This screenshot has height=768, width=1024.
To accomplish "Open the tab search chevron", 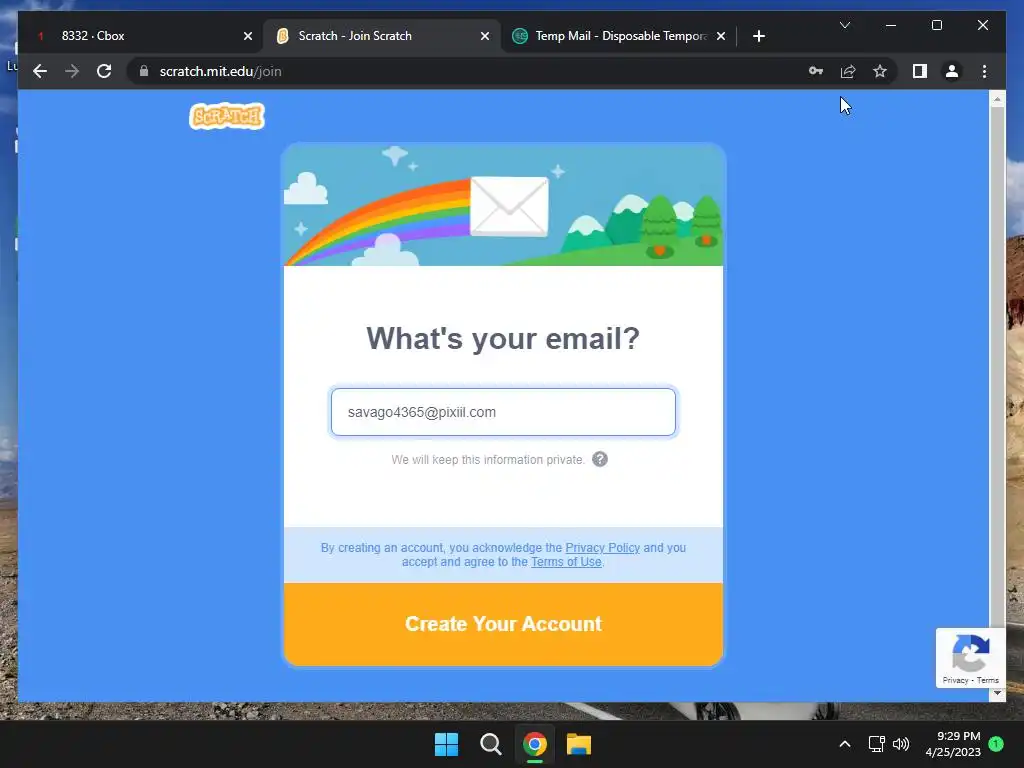I will (x=844, y=25).
